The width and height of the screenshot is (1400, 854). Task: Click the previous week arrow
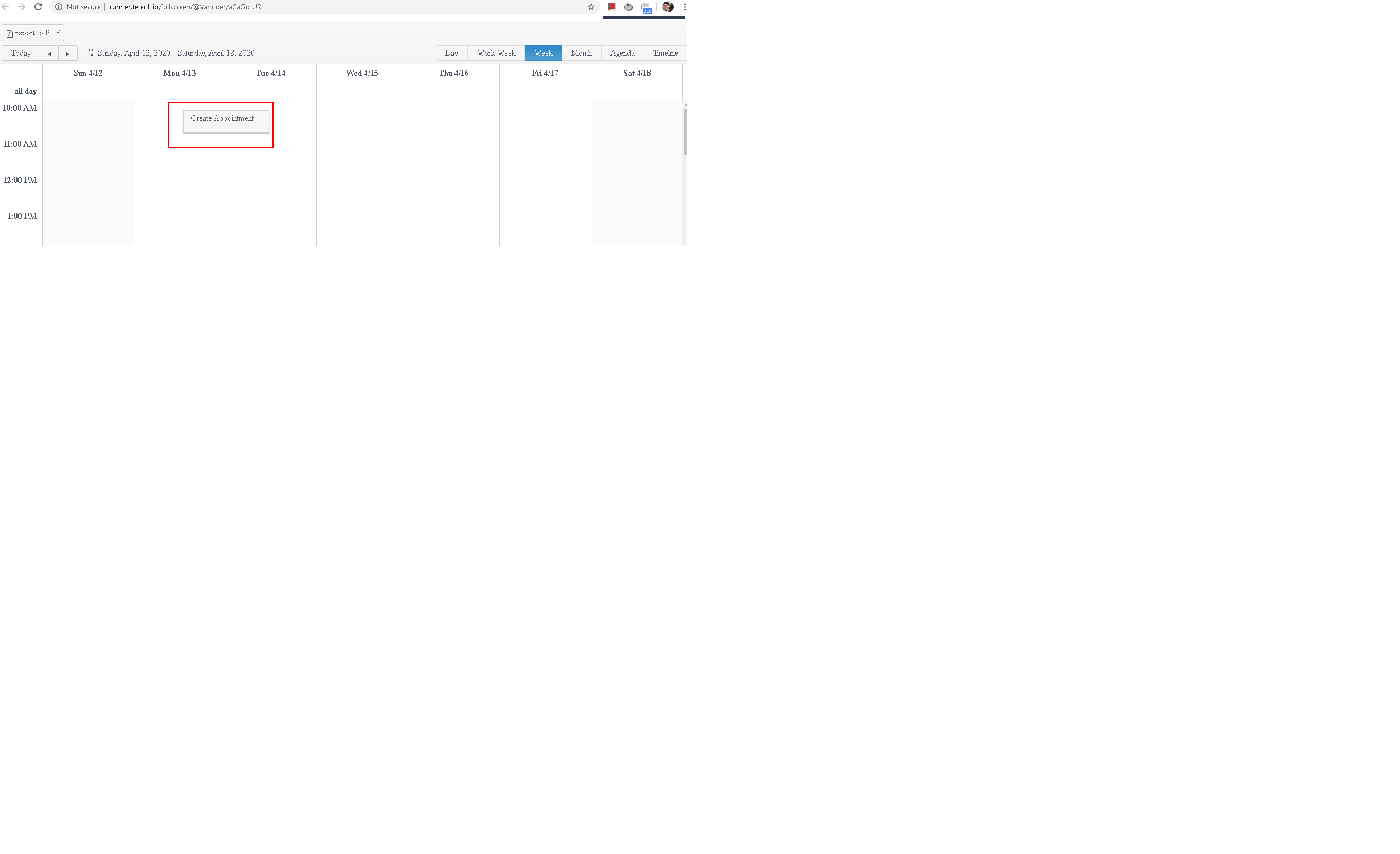tap(49, 54)
